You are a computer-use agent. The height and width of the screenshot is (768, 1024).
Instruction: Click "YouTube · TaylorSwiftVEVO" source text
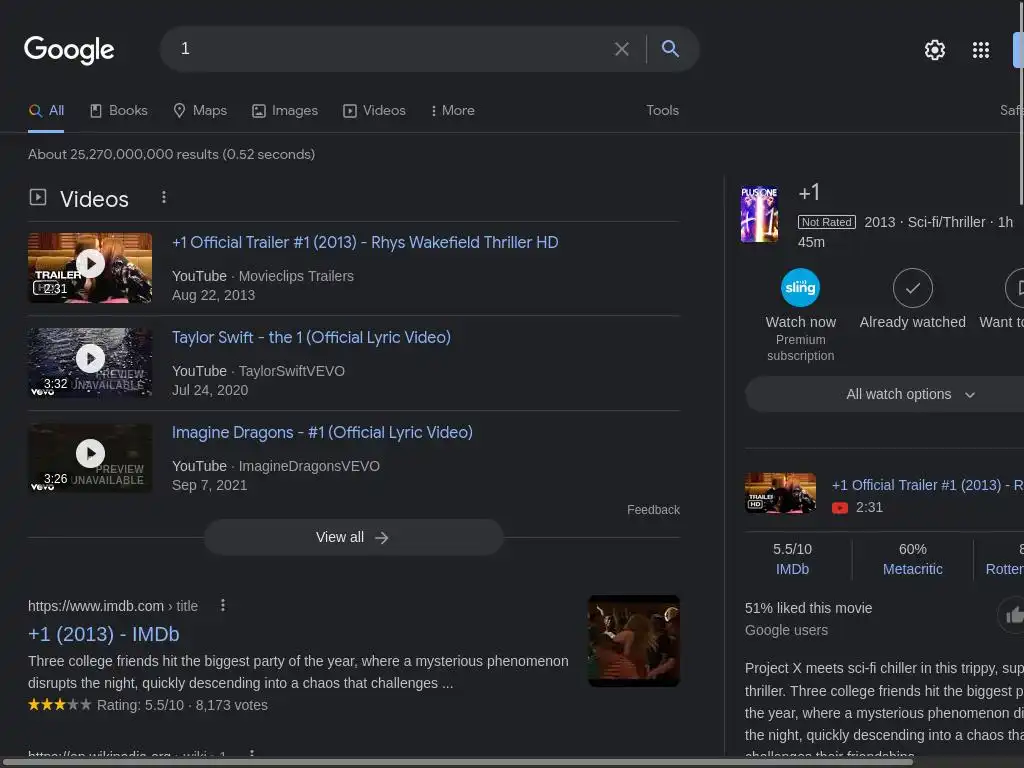click(x=259, y=371)
